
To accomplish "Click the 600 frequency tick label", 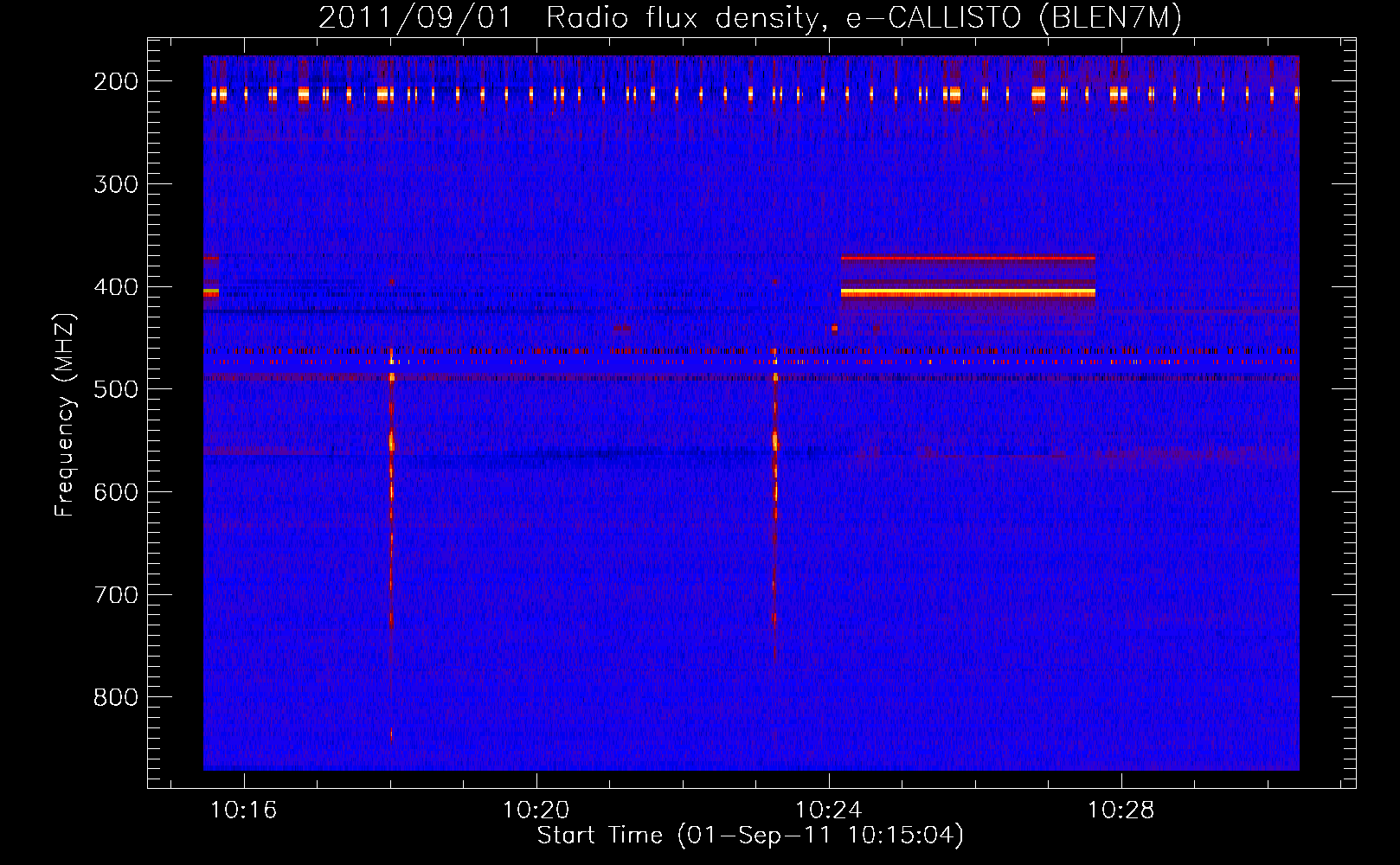I will (116, 492).
